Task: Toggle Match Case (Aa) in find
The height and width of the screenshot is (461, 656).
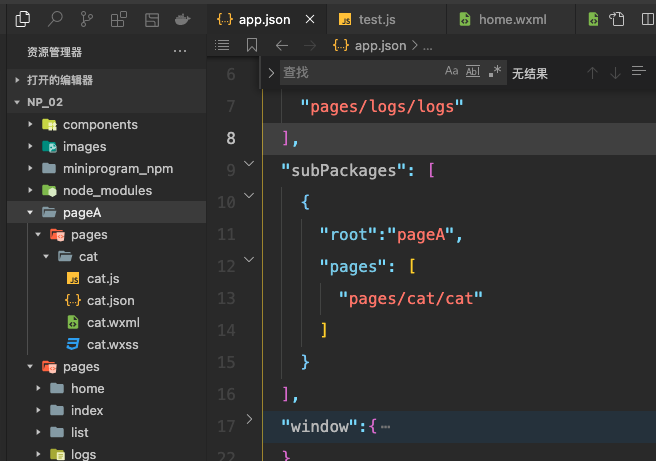Action: [451, 71]
